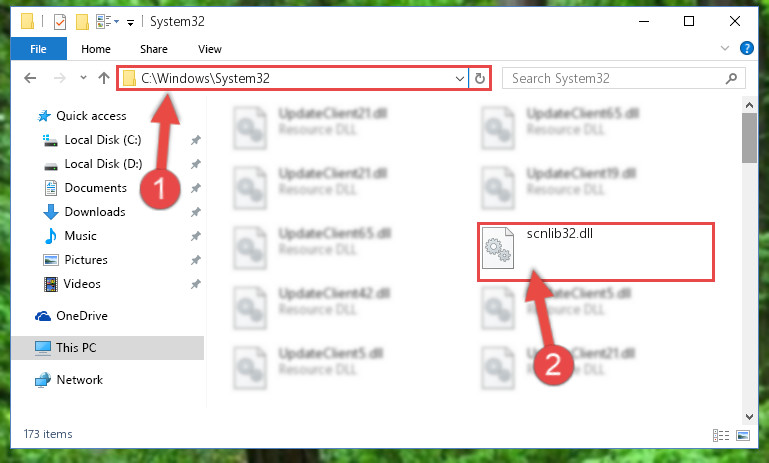
Task: Expand the ribbon with the chevron
Action: tap(724, 48)
